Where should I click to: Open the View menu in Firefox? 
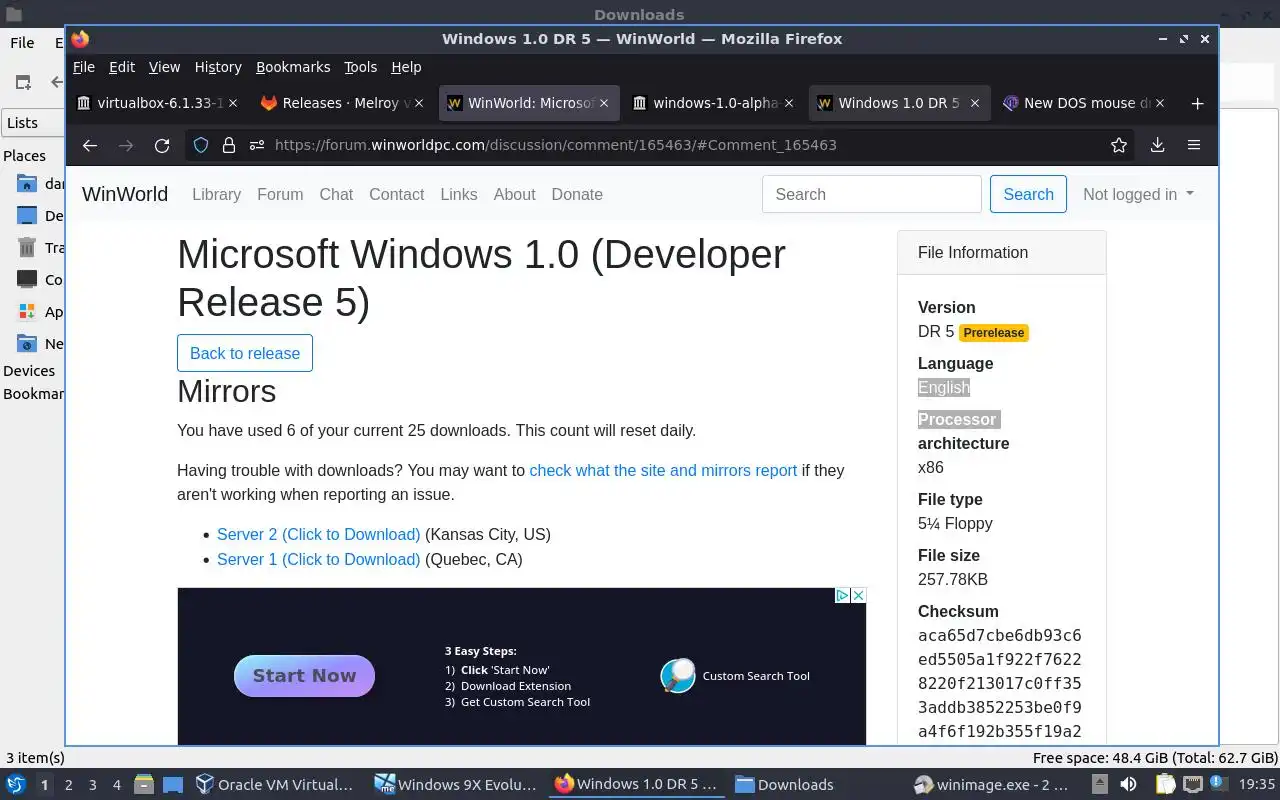point(164,67)
